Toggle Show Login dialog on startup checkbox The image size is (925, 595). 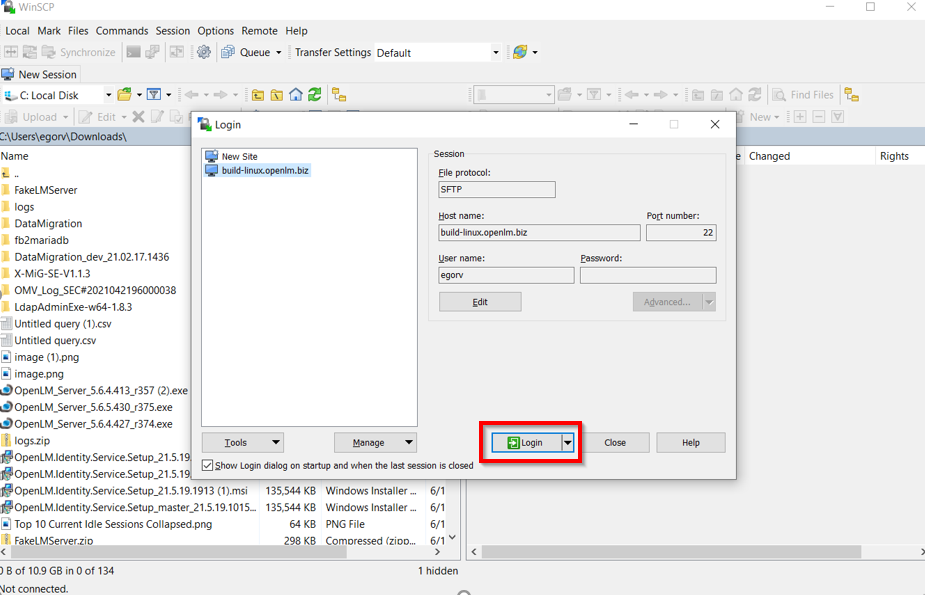point(208,465)
